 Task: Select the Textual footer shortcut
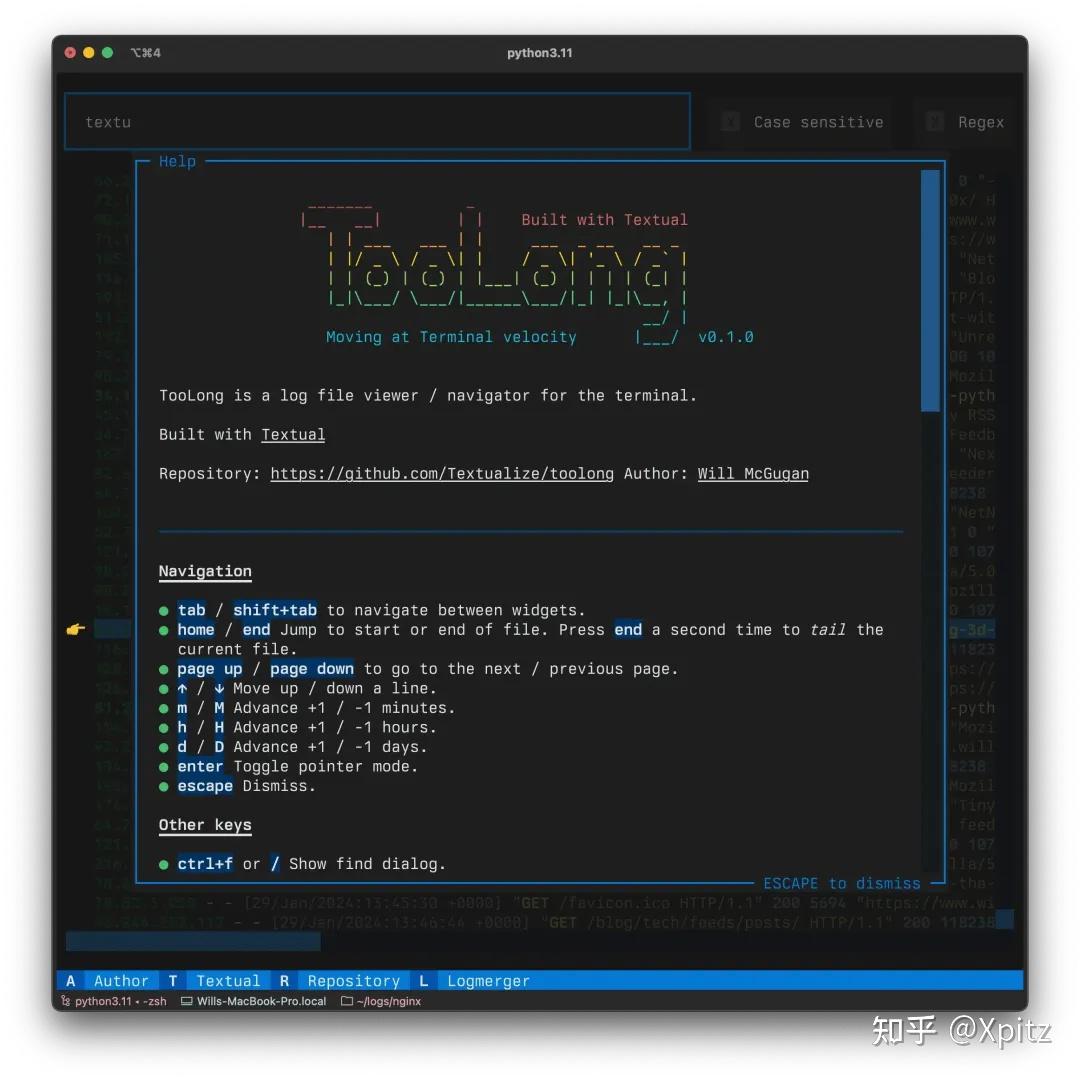pyautogui.click(x=214, y=981)
